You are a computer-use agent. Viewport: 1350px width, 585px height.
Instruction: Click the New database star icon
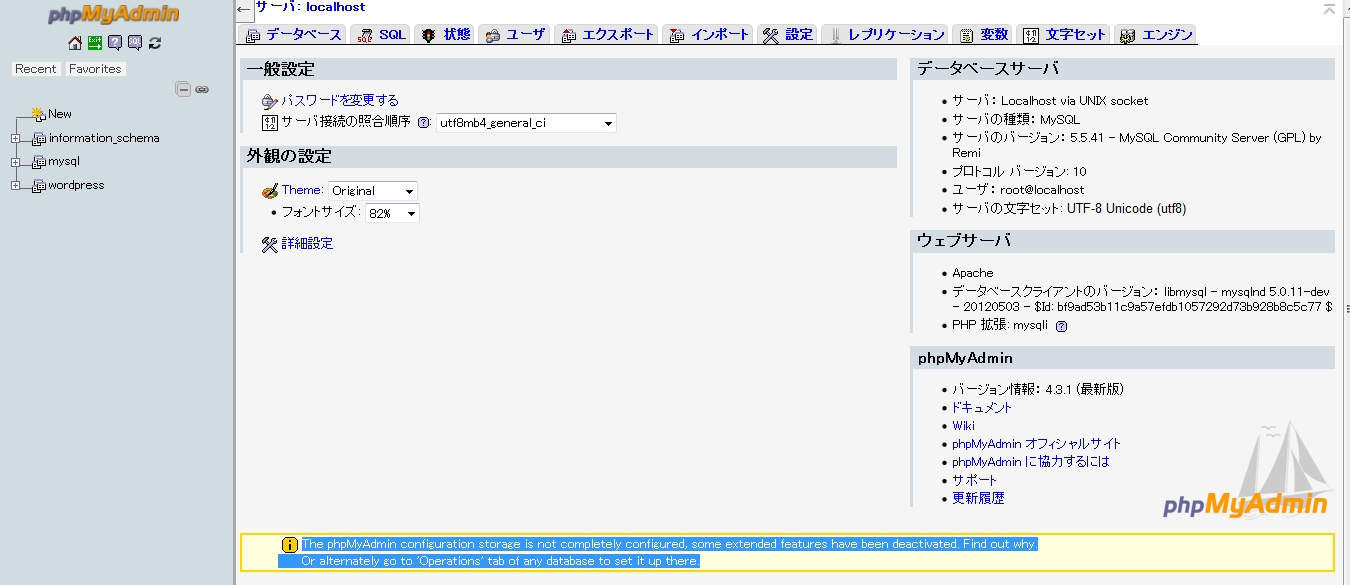38,114
